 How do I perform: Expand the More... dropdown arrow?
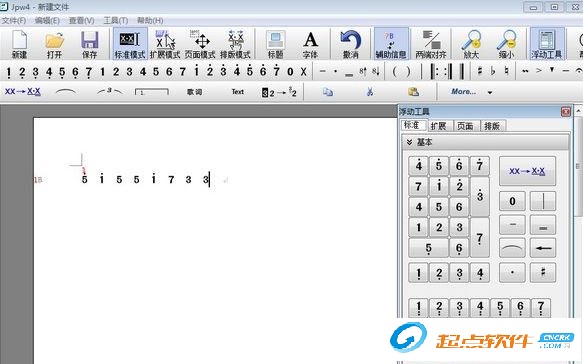(490, 92)
